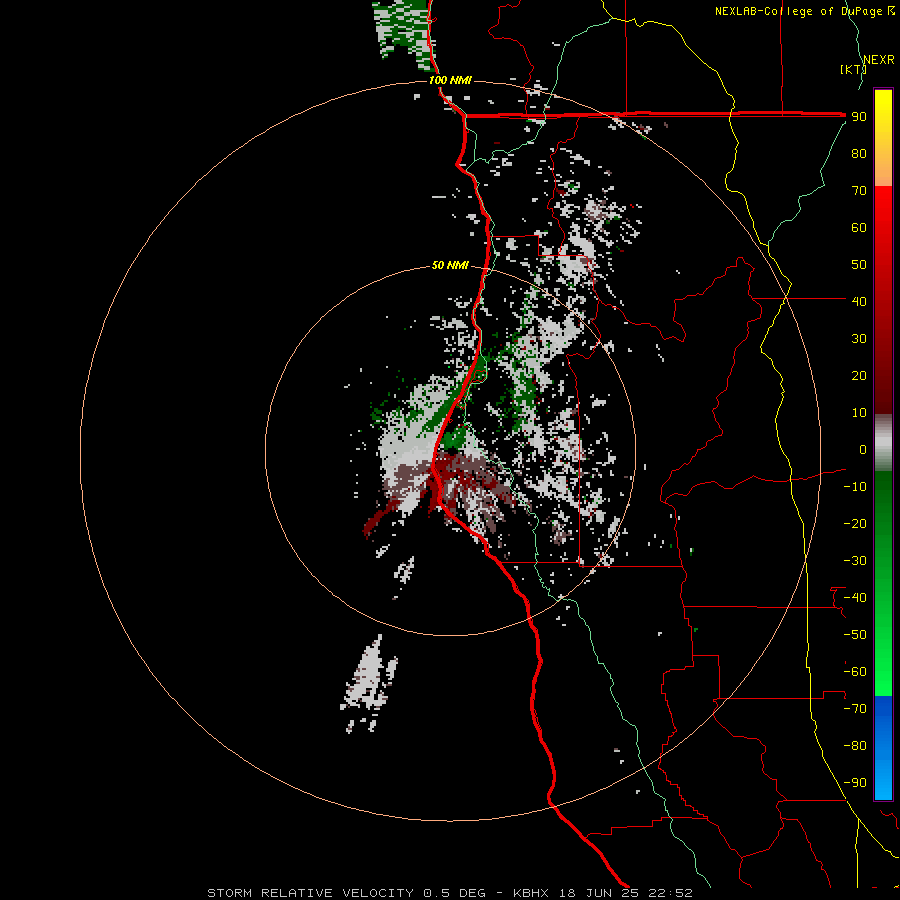Select the 0 knot value on colorbar
900x900 pixels.
click(863, 449)
